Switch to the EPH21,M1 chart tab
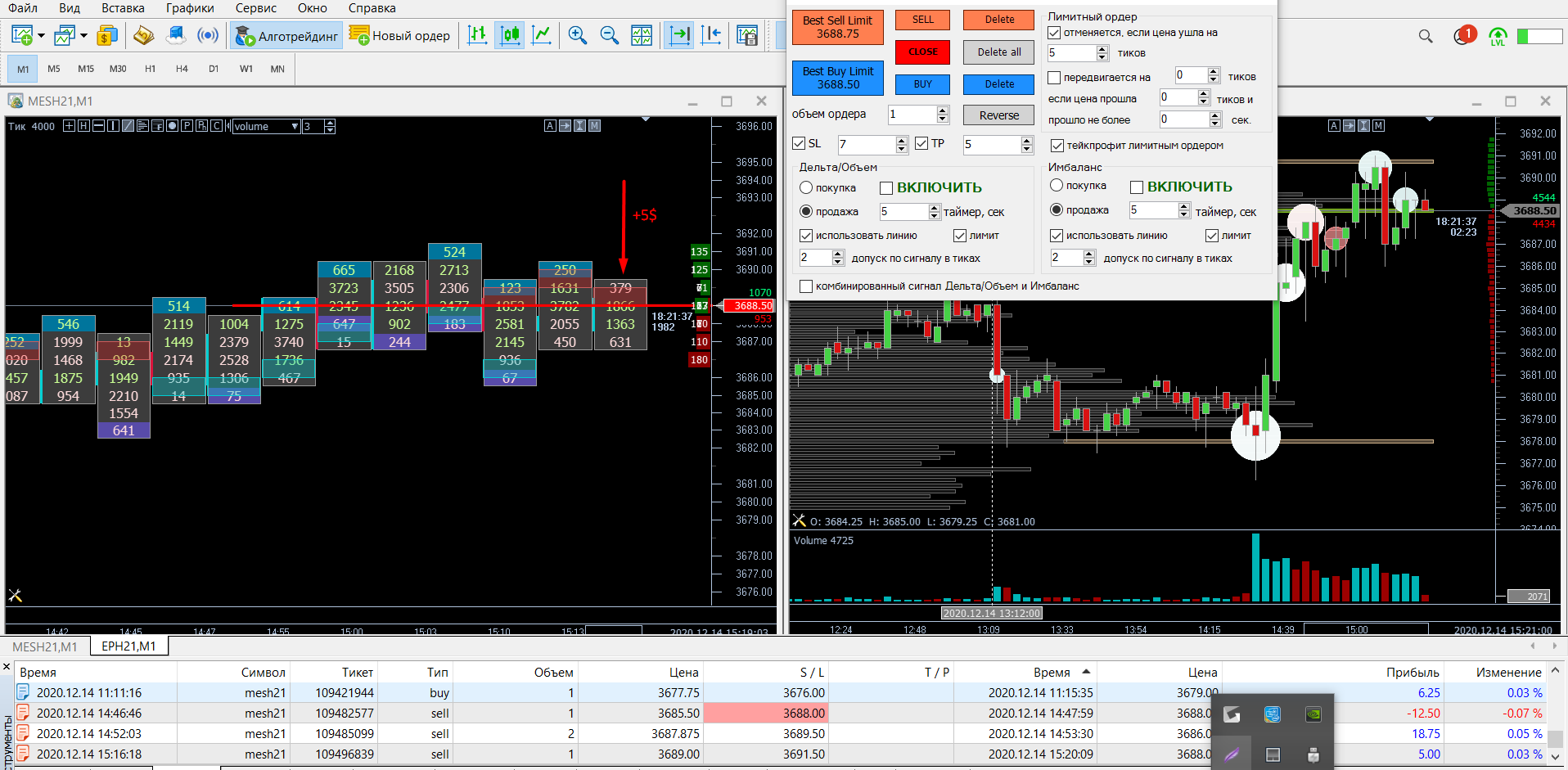This screenshot has height=770, width=1568. click(x=128, y=646)
